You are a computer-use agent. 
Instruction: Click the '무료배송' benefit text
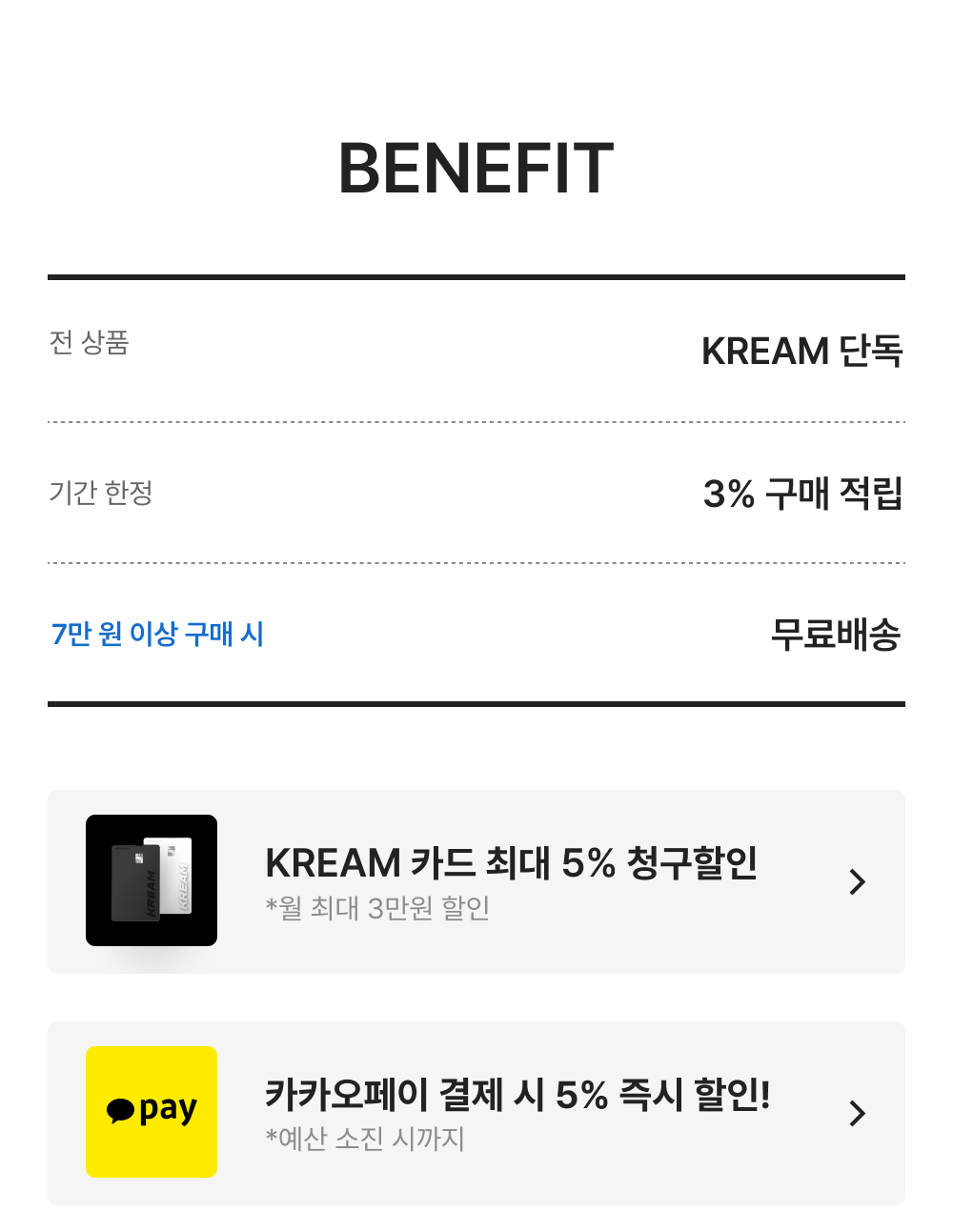click(x=835, y=635)
